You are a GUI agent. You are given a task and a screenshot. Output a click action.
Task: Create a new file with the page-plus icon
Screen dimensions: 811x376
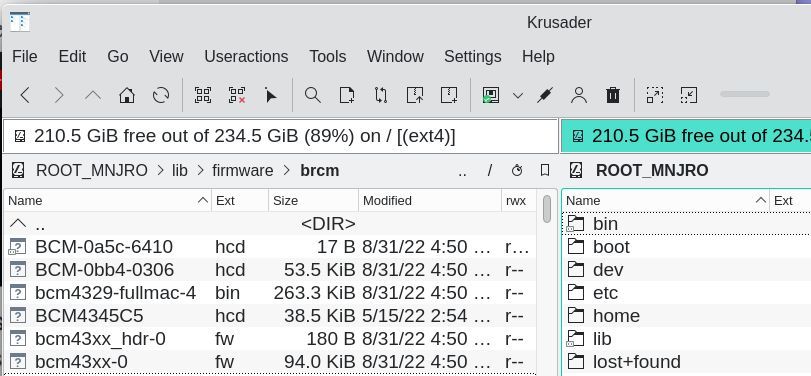[347, 95]
